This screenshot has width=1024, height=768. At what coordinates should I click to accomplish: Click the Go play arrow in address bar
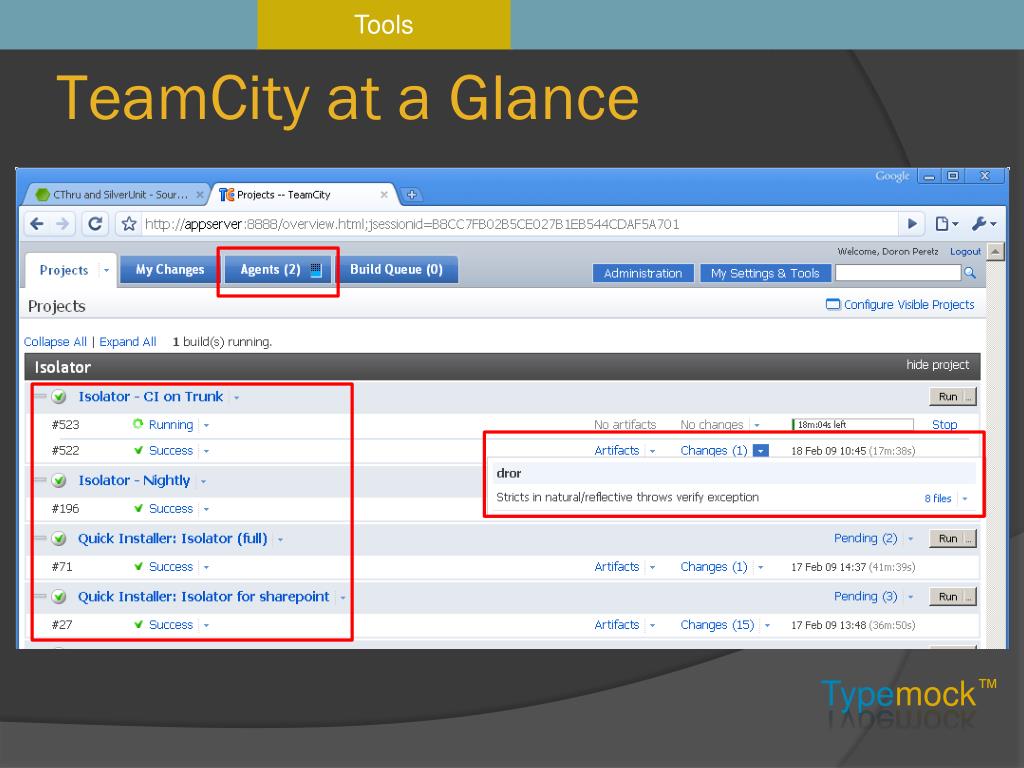912,224
